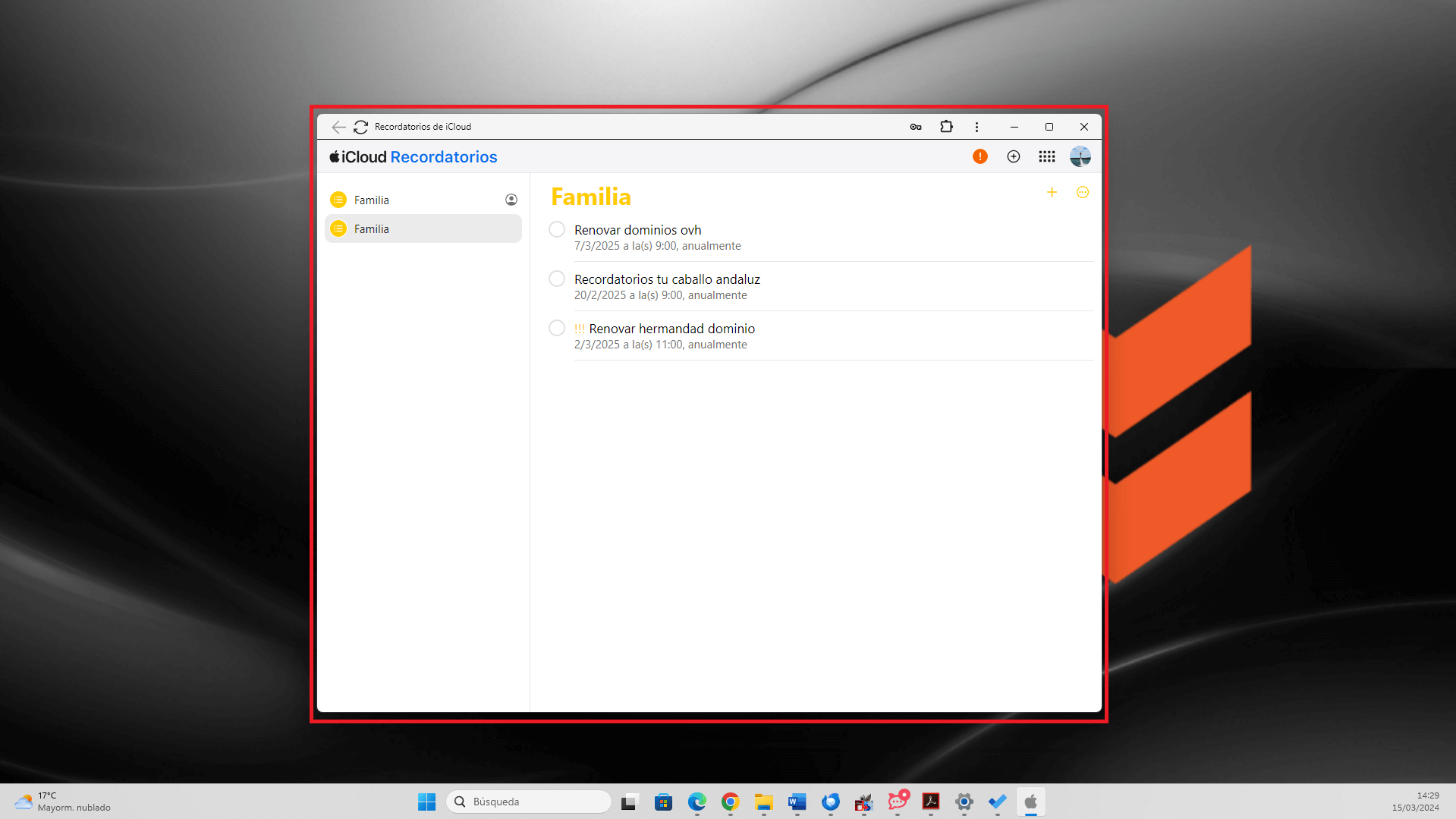Open the gear Settings app in taskbar
This screenshot has height=819, width=1456.
[x=964, y=802]
